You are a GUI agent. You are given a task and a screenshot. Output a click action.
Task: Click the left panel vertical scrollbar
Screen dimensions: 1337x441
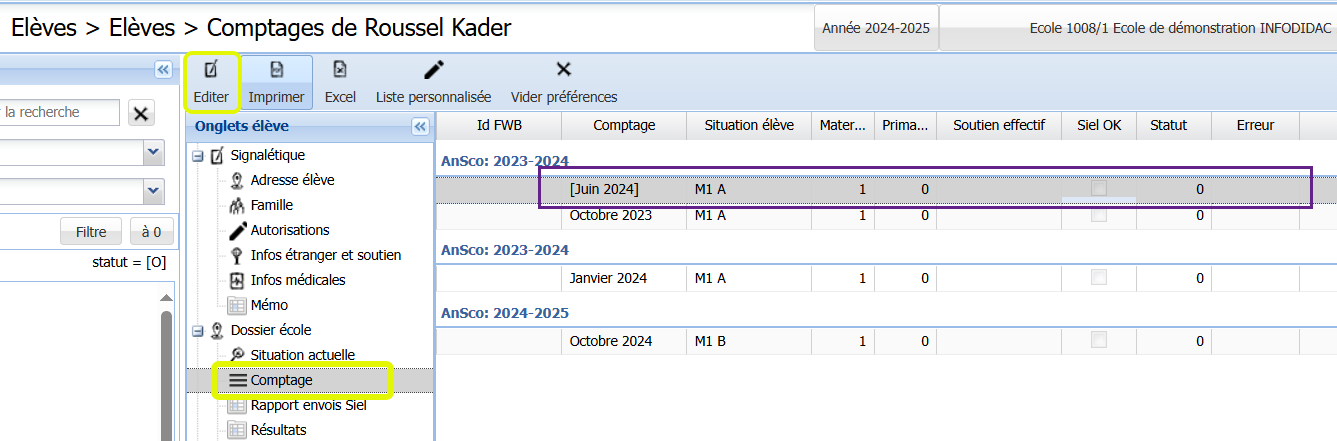coord(166,370)
